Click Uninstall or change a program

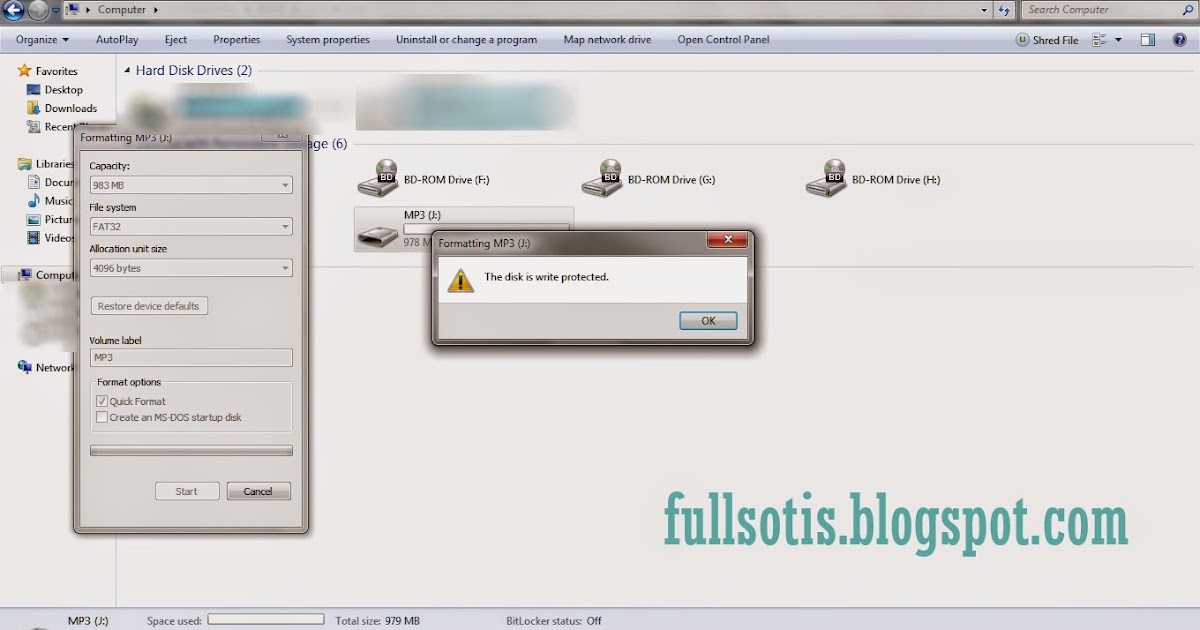click(x=466, y=40)
